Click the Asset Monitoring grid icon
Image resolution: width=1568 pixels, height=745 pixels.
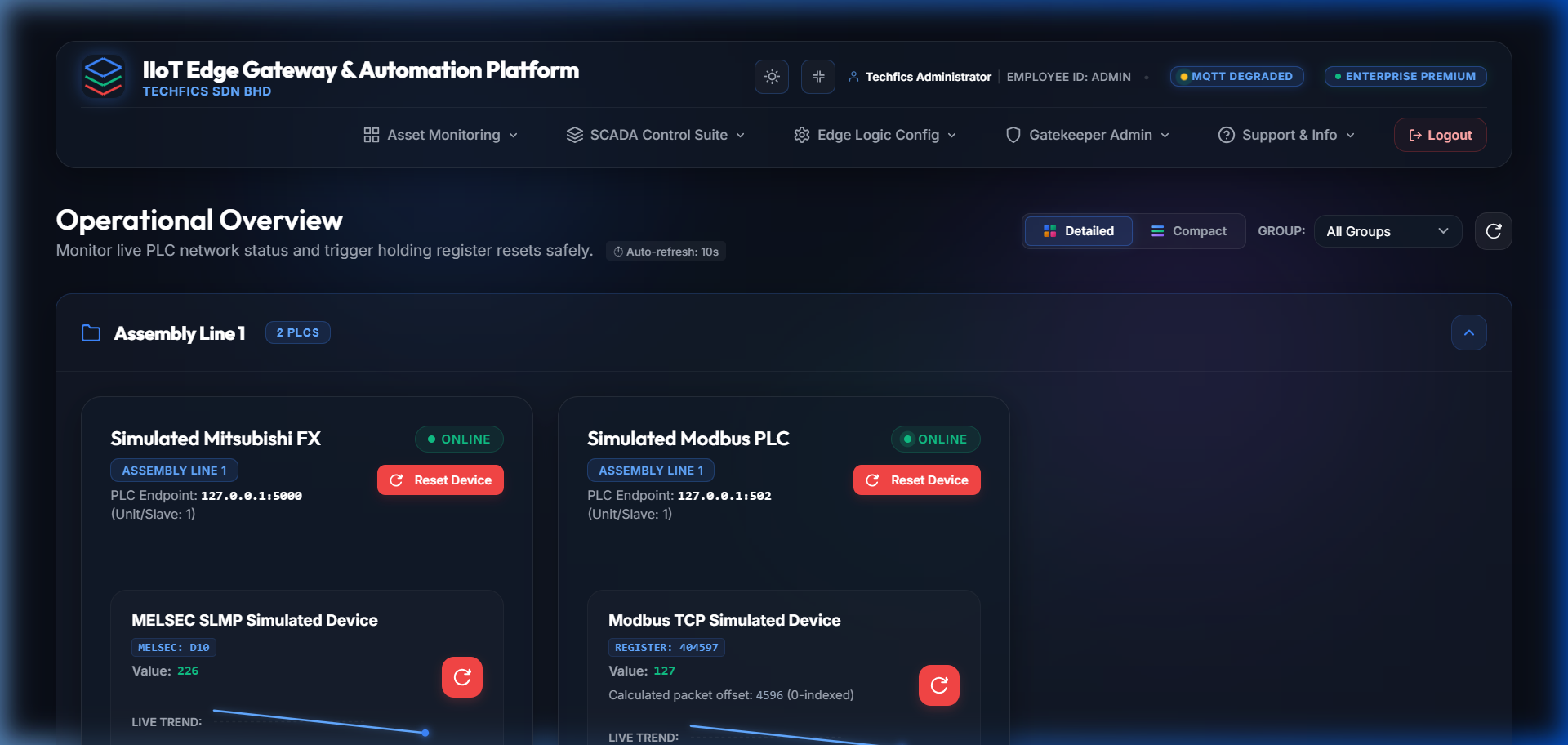[x=372, y=135]
